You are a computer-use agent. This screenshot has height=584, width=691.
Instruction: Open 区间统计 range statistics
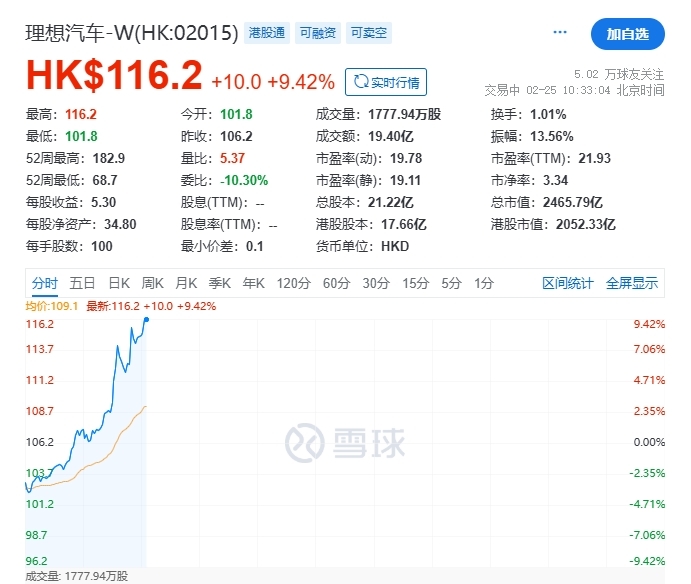(568, 283)
